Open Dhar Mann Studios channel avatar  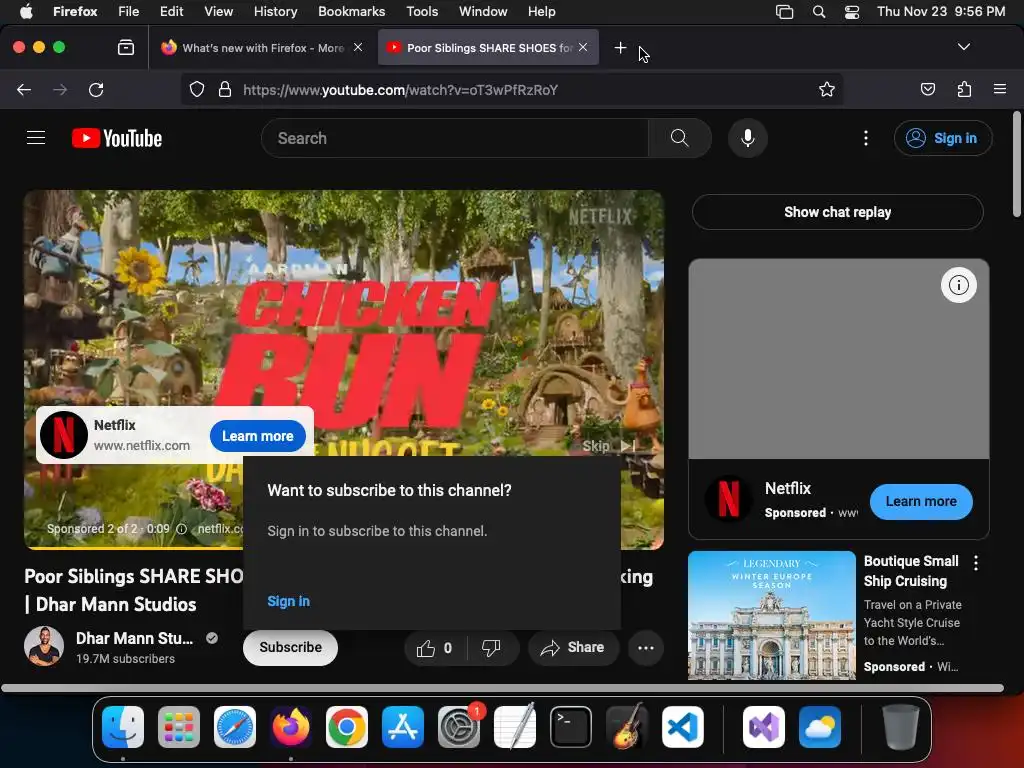(44, 647)
